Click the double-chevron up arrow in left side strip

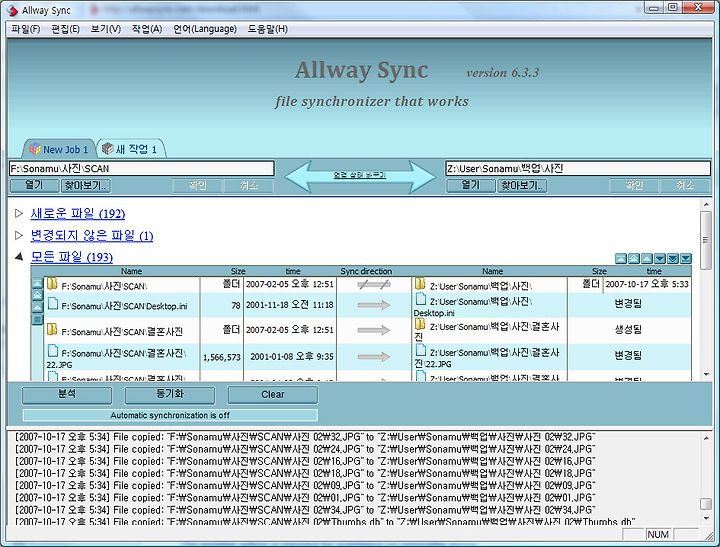pos(37,295)
